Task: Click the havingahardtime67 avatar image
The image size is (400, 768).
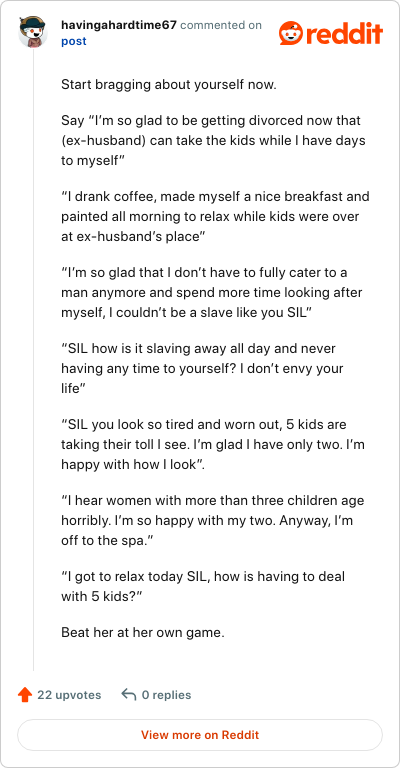Action: (33, 32)
